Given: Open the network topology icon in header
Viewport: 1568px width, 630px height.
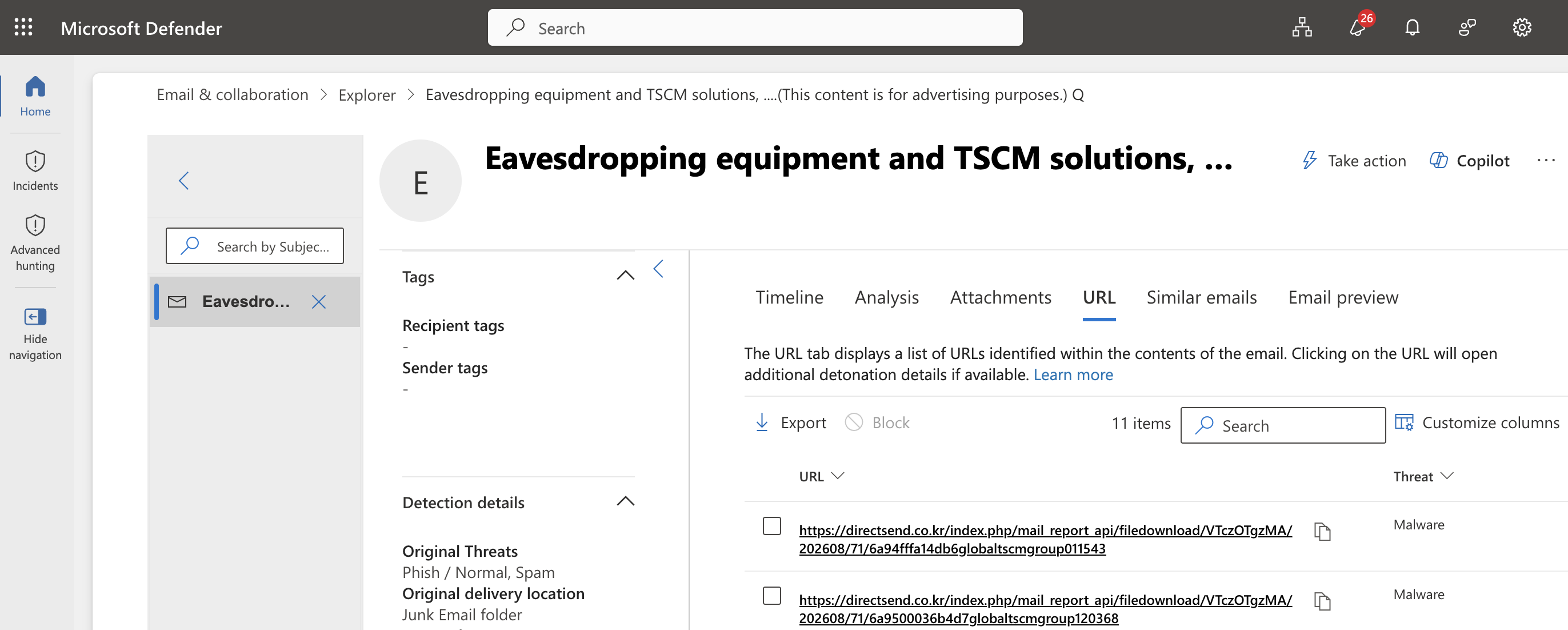Looking at the screenshot, I should pos(1302,27).
